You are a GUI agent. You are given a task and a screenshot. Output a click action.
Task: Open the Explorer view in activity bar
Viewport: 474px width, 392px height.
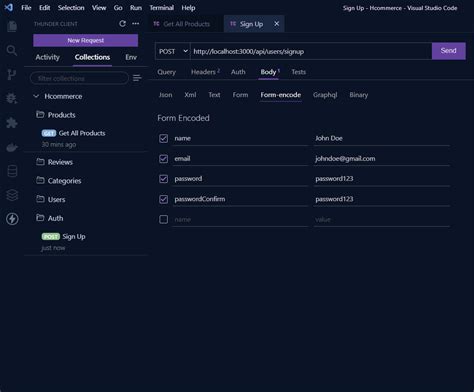point(12,26)
